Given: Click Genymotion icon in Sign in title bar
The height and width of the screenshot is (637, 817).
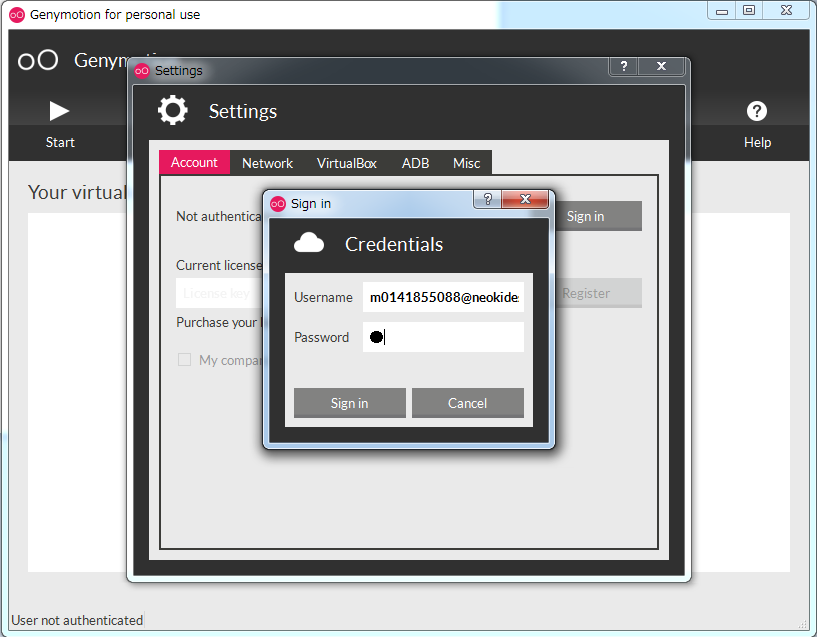Looking at the screenshot, I should [278, 204].
